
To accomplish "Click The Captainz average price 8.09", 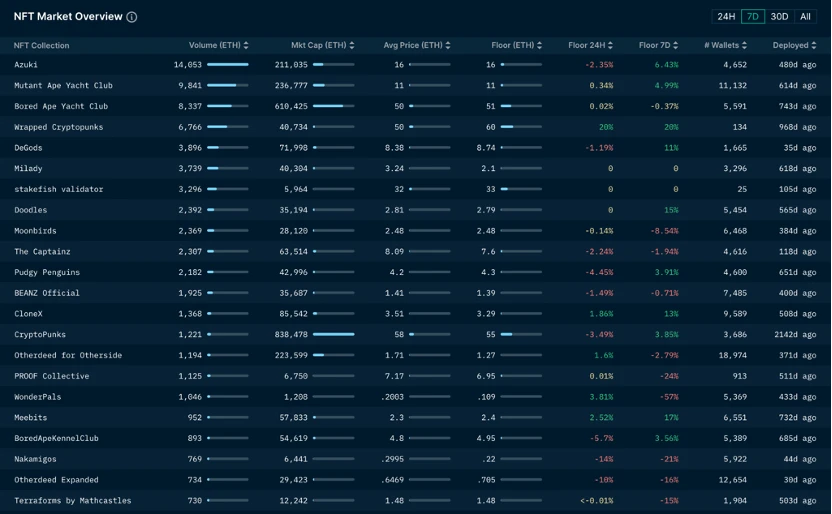I will (394, 251).
